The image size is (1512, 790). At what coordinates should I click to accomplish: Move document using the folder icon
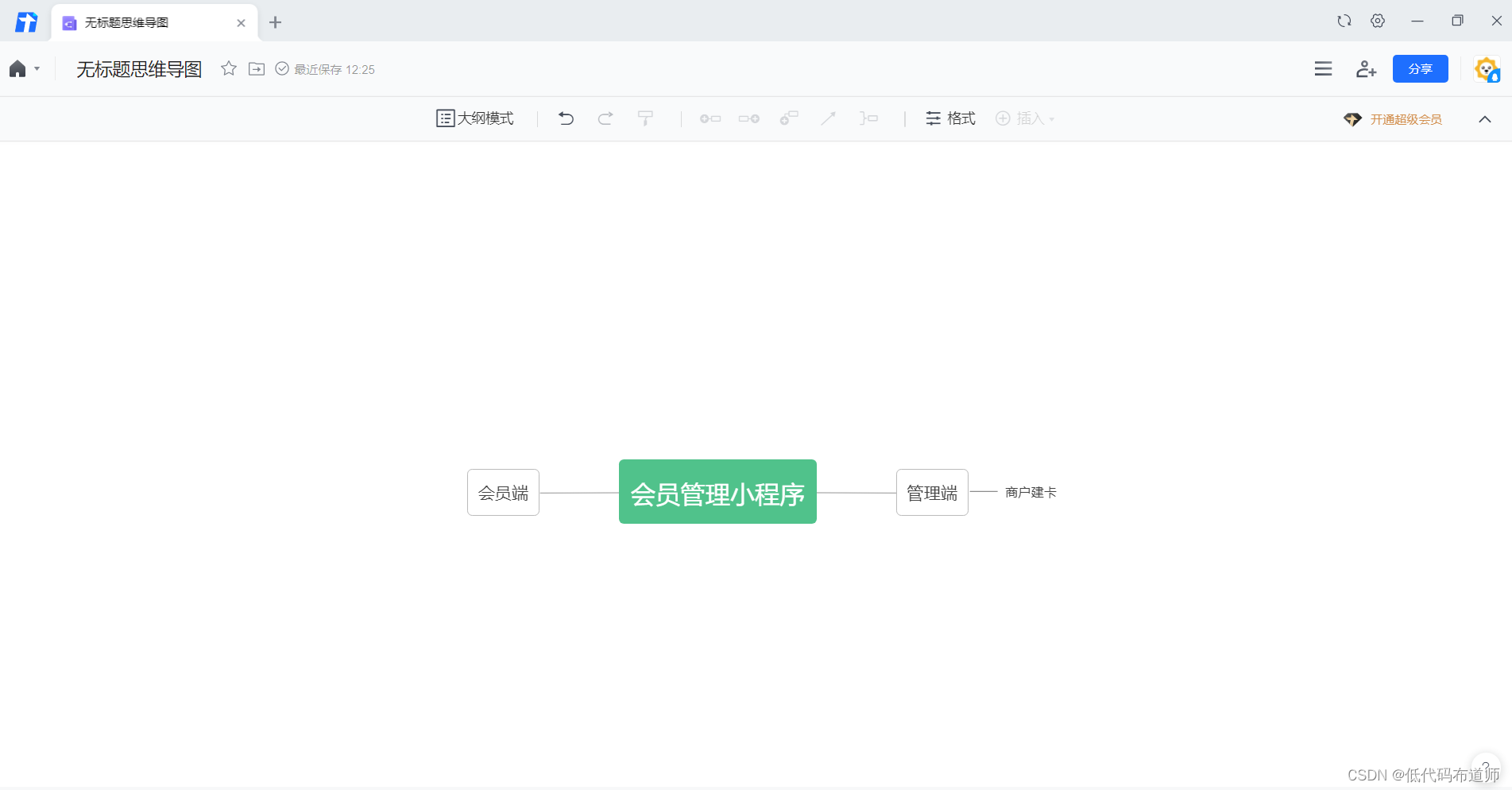click(x=257, y=68)
